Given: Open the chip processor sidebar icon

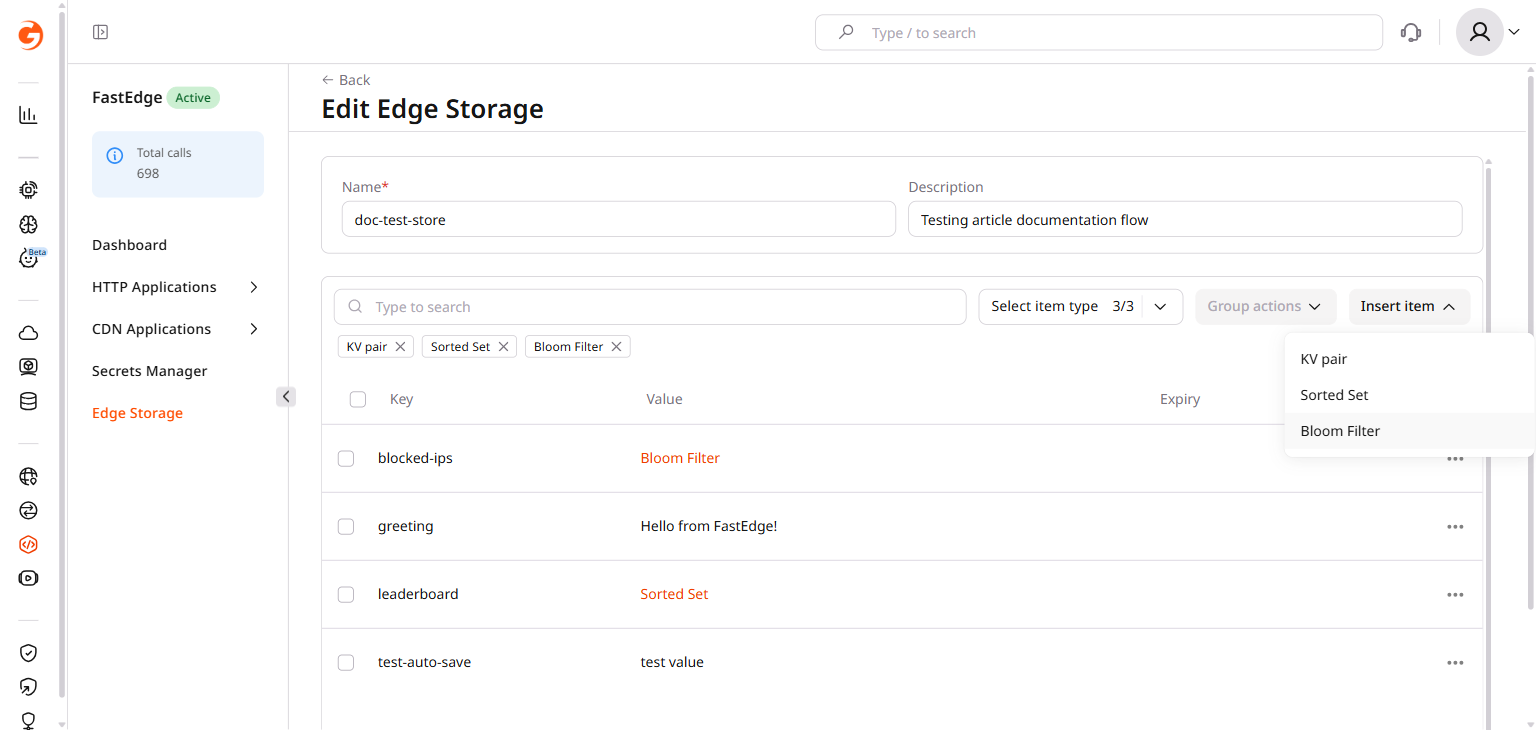Looking at the screenshot, I should (x=28, y=189).
